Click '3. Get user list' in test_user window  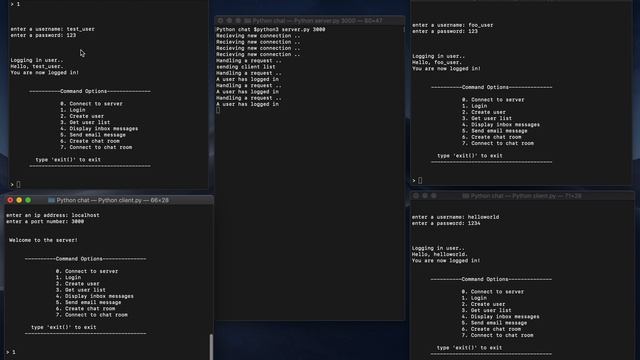point(85,122)
